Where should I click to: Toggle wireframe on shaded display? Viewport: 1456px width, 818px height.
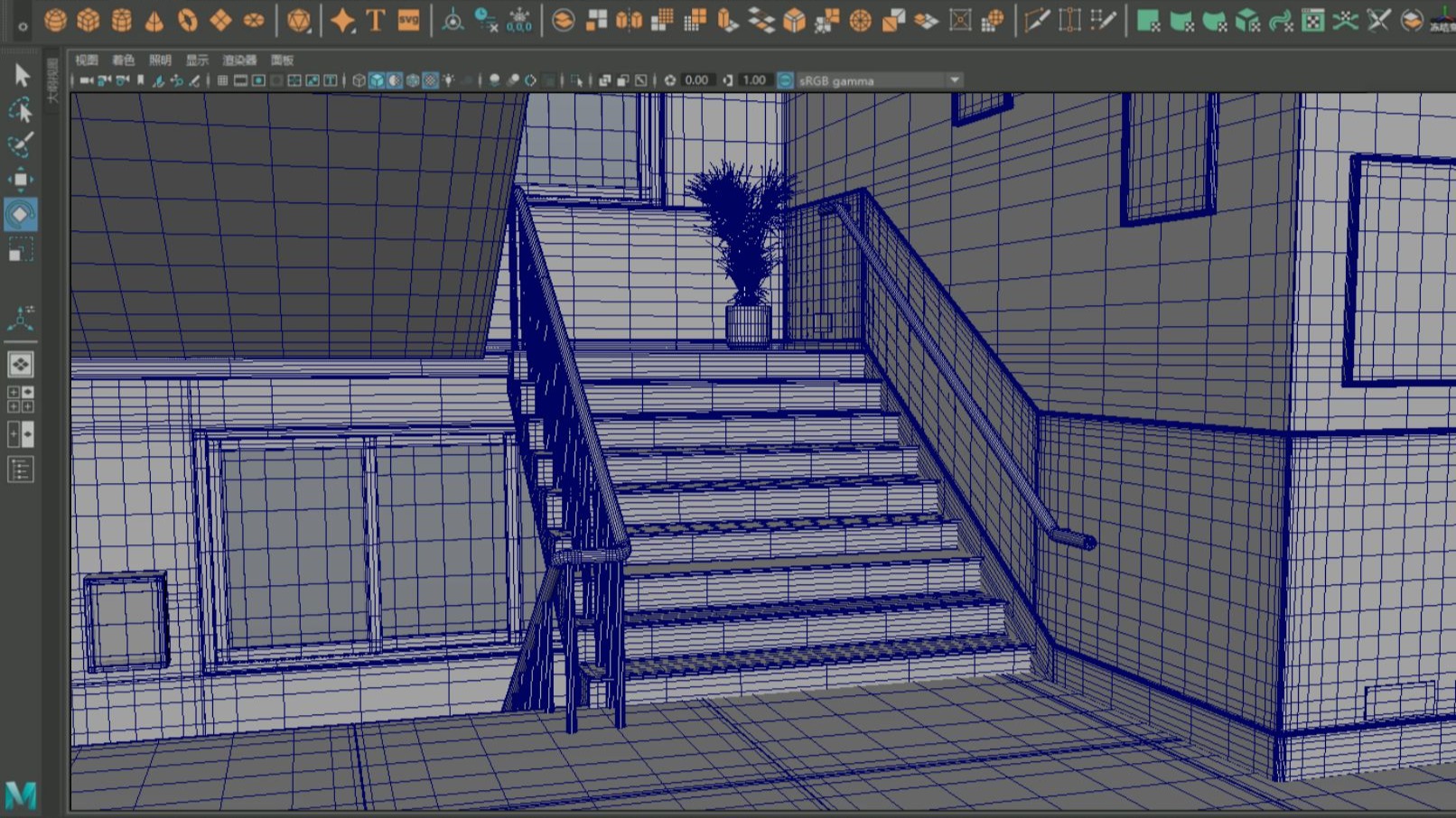pyautogui.click(x=413, y=80)
